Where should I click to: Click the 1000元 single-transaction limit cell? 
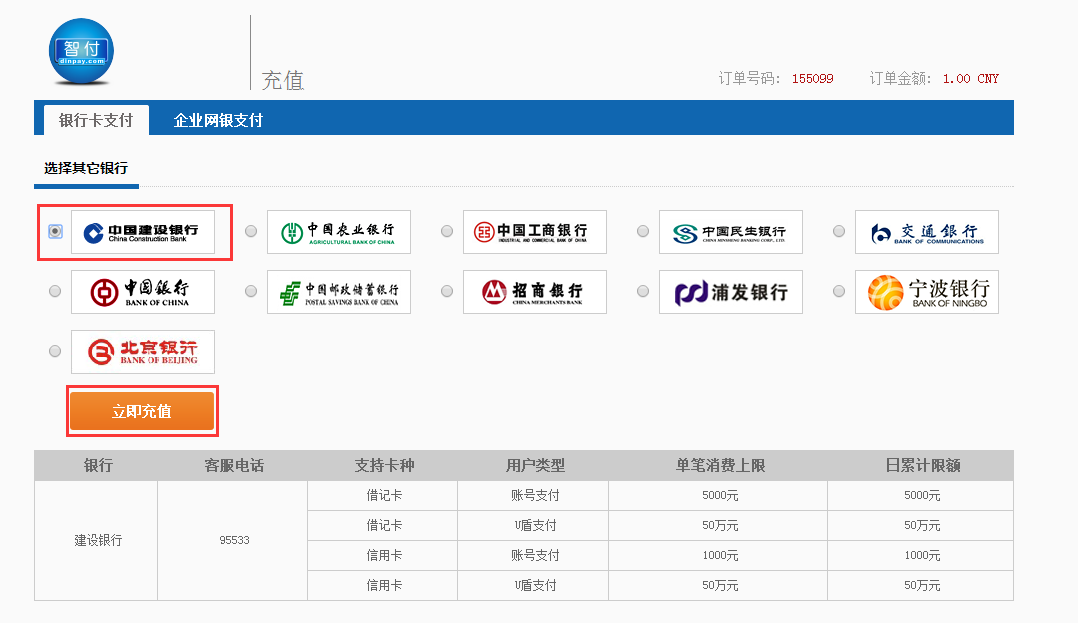click(x=719, y=556)
